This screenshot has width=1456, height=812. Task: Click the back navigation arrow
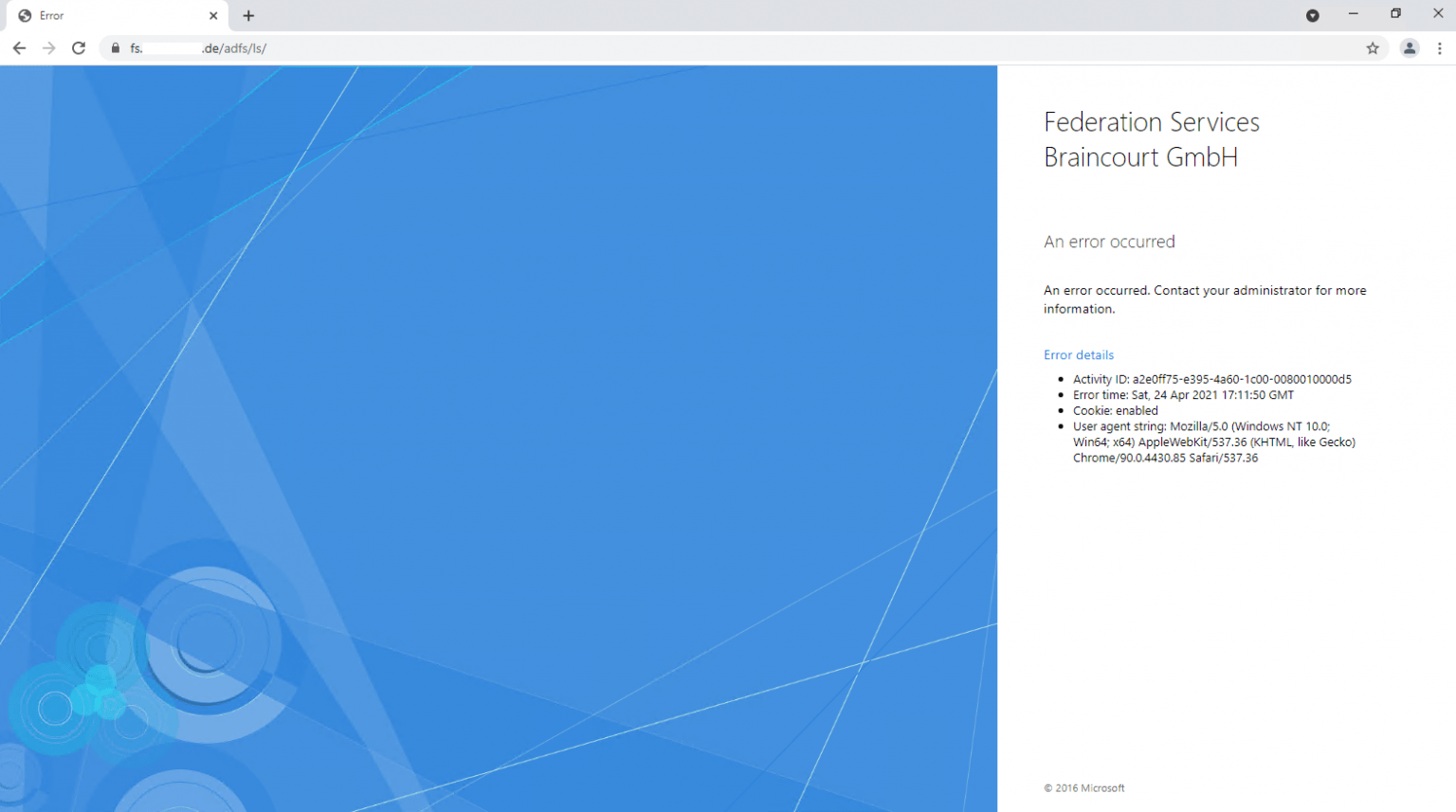coord(19,48)
